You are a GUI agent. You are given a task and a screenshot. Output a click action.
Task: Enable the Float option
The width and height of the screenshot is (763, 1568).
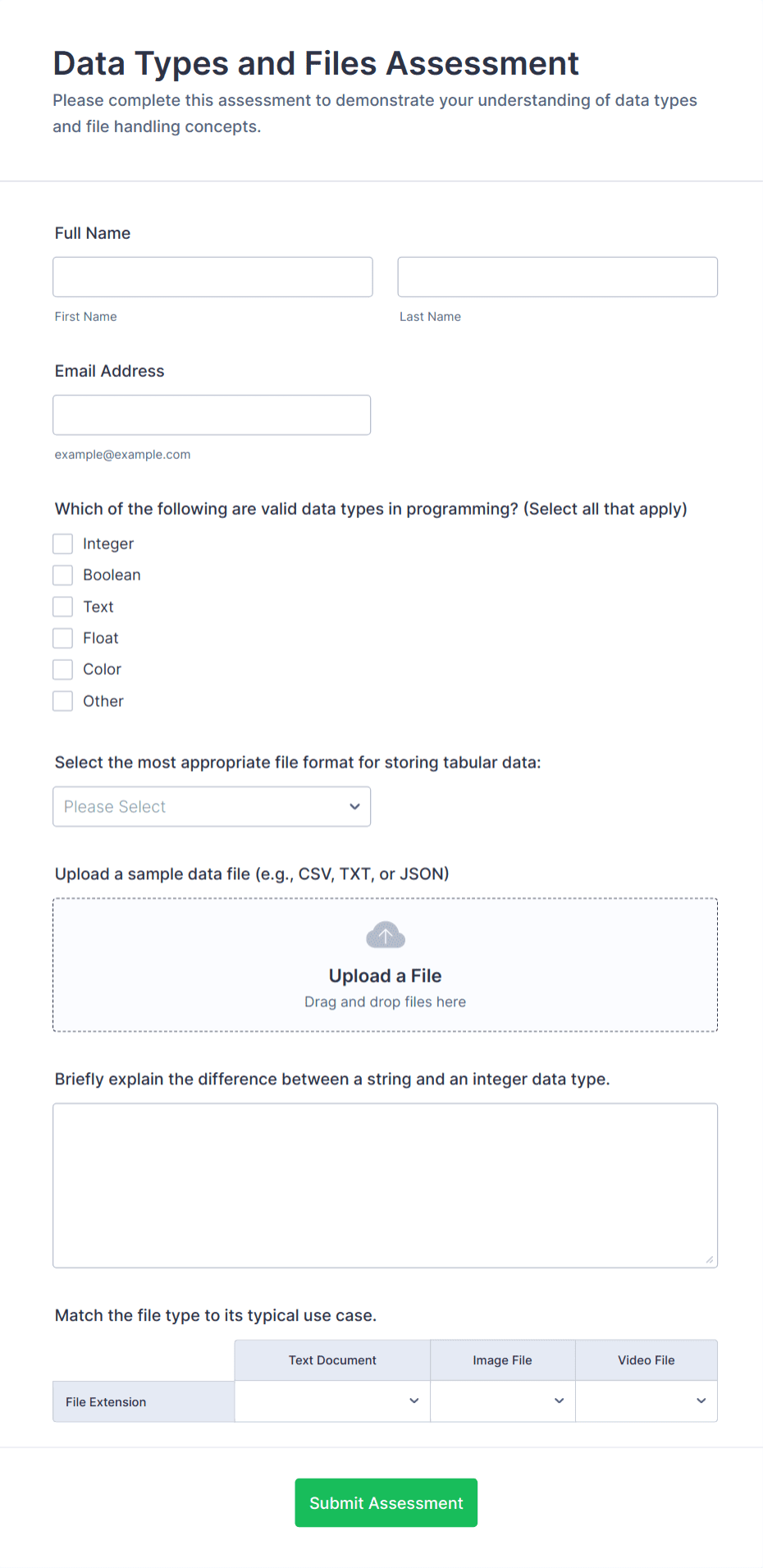pos(63,638)
